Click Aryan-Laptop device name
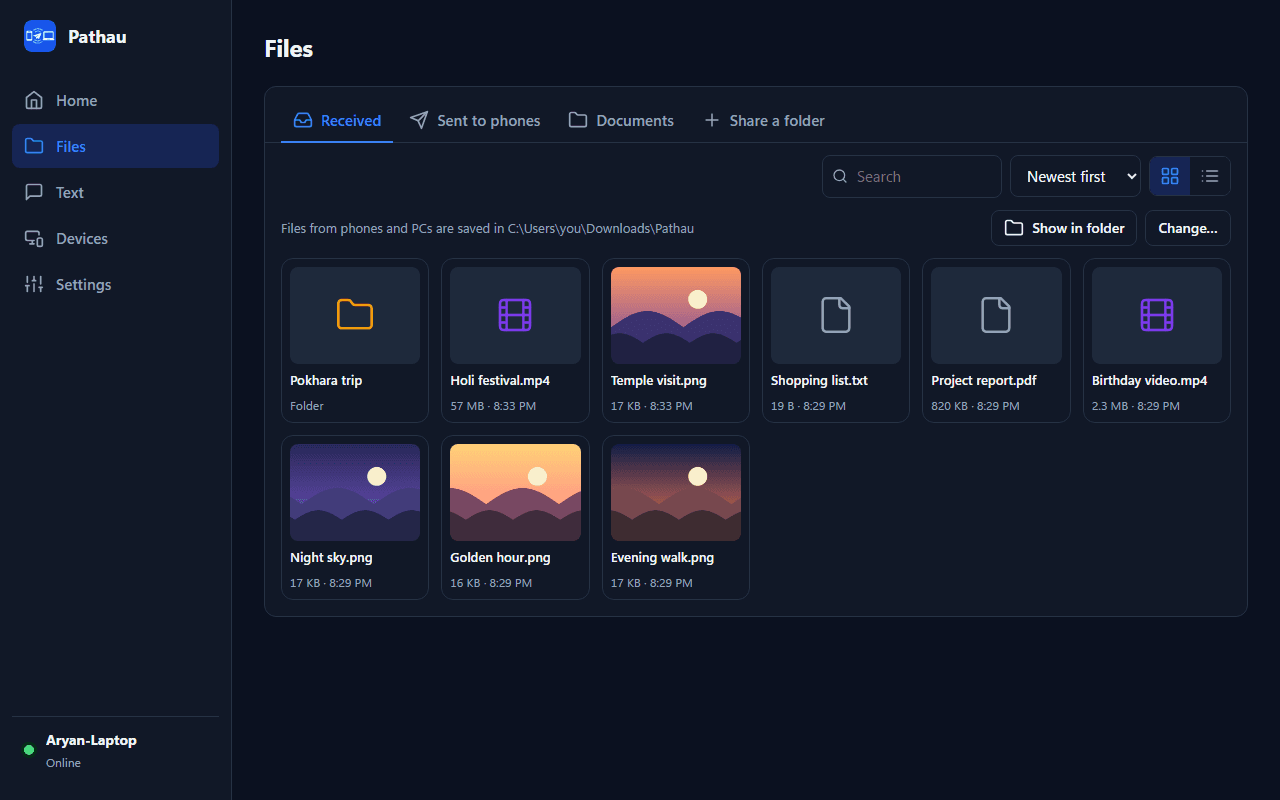The height and width of the screenshot is (800, 1280). (91, 740)
